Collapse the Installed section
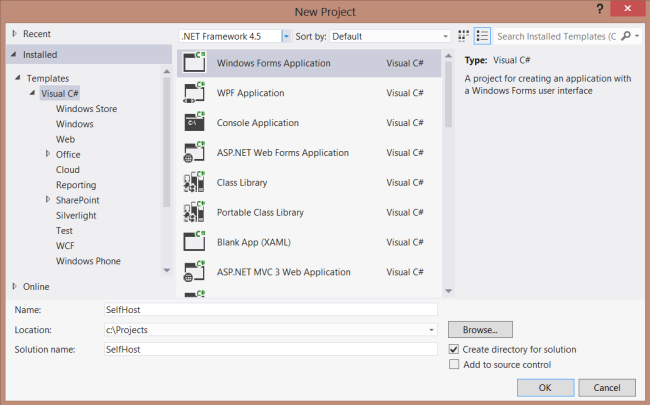 (x=14, y=54)
